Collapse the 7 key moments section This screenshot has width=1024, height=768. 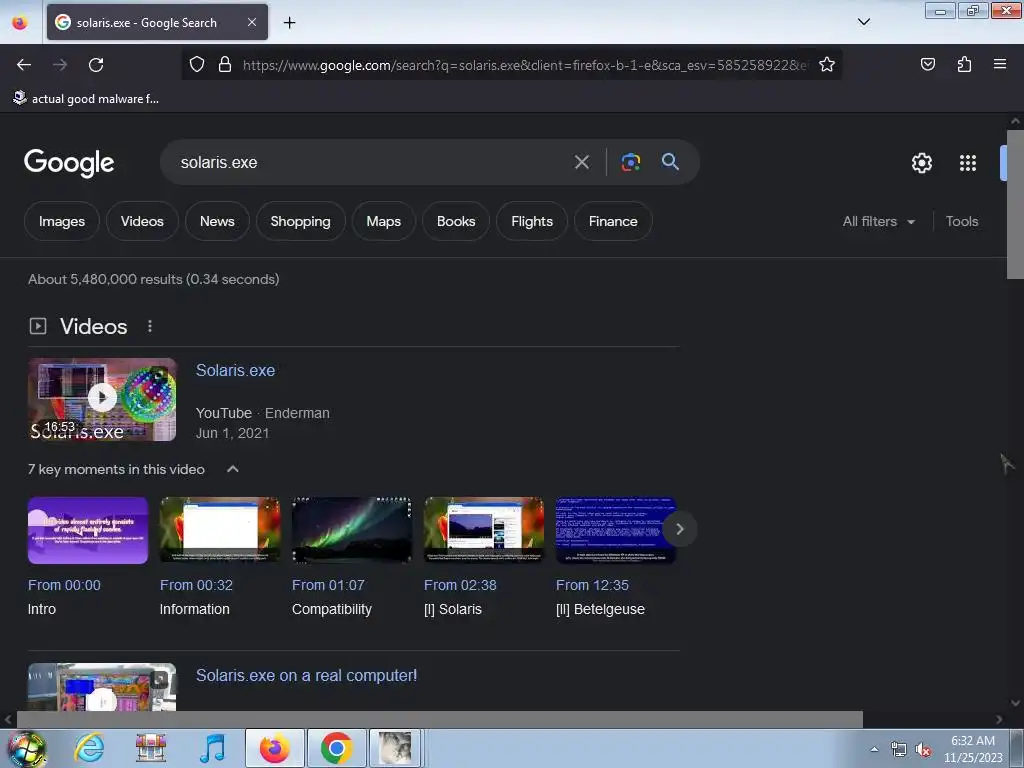coord(232,469)
